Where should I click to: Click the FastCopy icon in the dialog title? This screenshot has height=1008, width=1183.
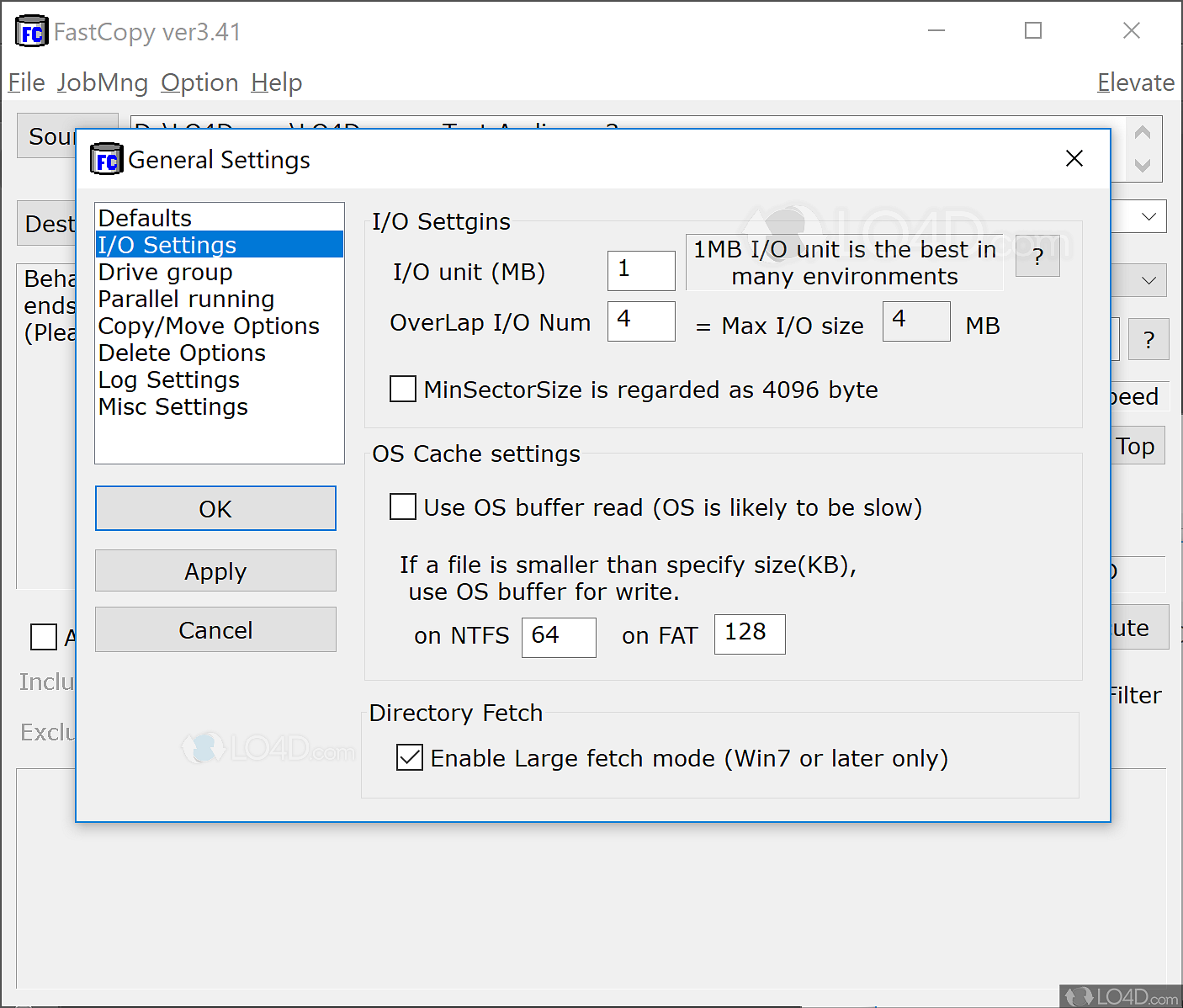106,160
